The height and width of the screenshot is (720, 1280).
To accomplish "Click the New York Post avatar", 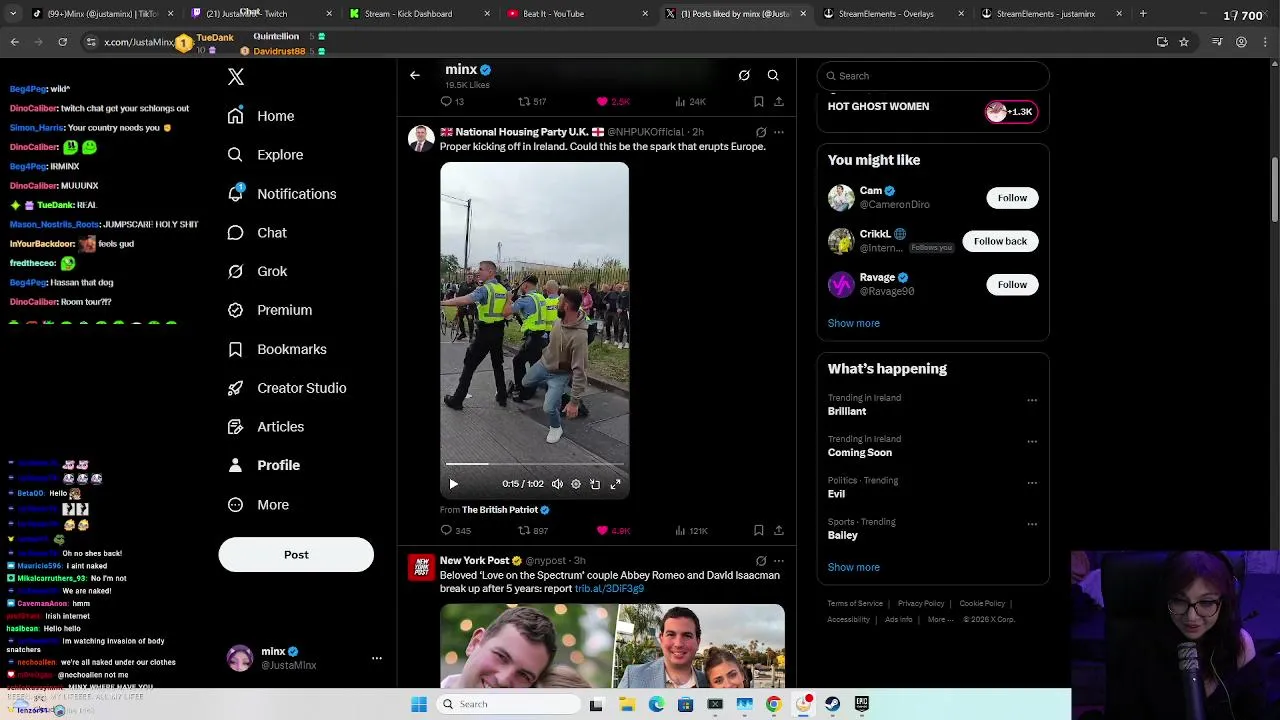I will (x=421, y=568).
